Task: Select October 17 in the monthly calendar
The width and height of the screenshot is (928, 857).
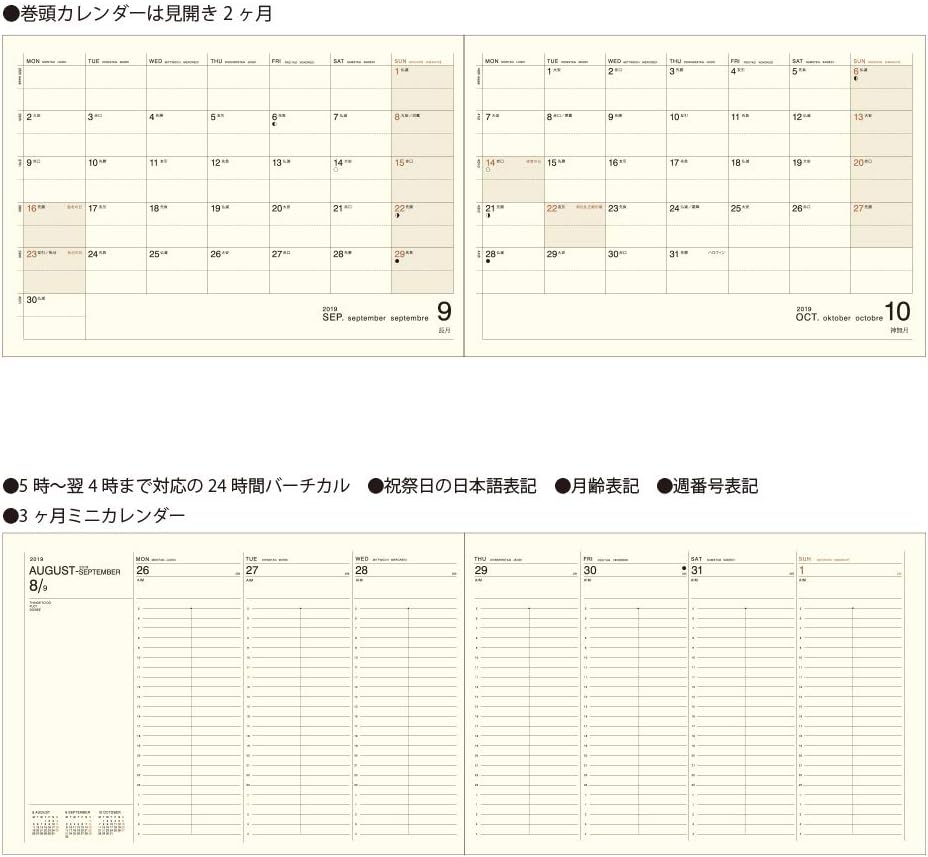Action: (697, 179)
